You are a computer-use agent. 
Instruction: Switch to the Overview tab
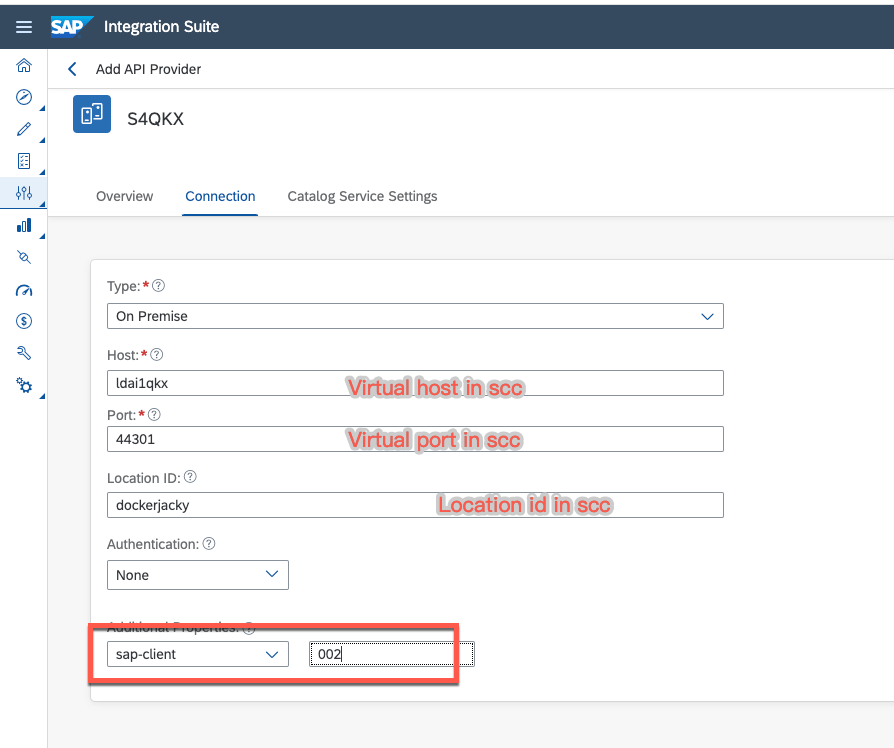tap(124, 196)
